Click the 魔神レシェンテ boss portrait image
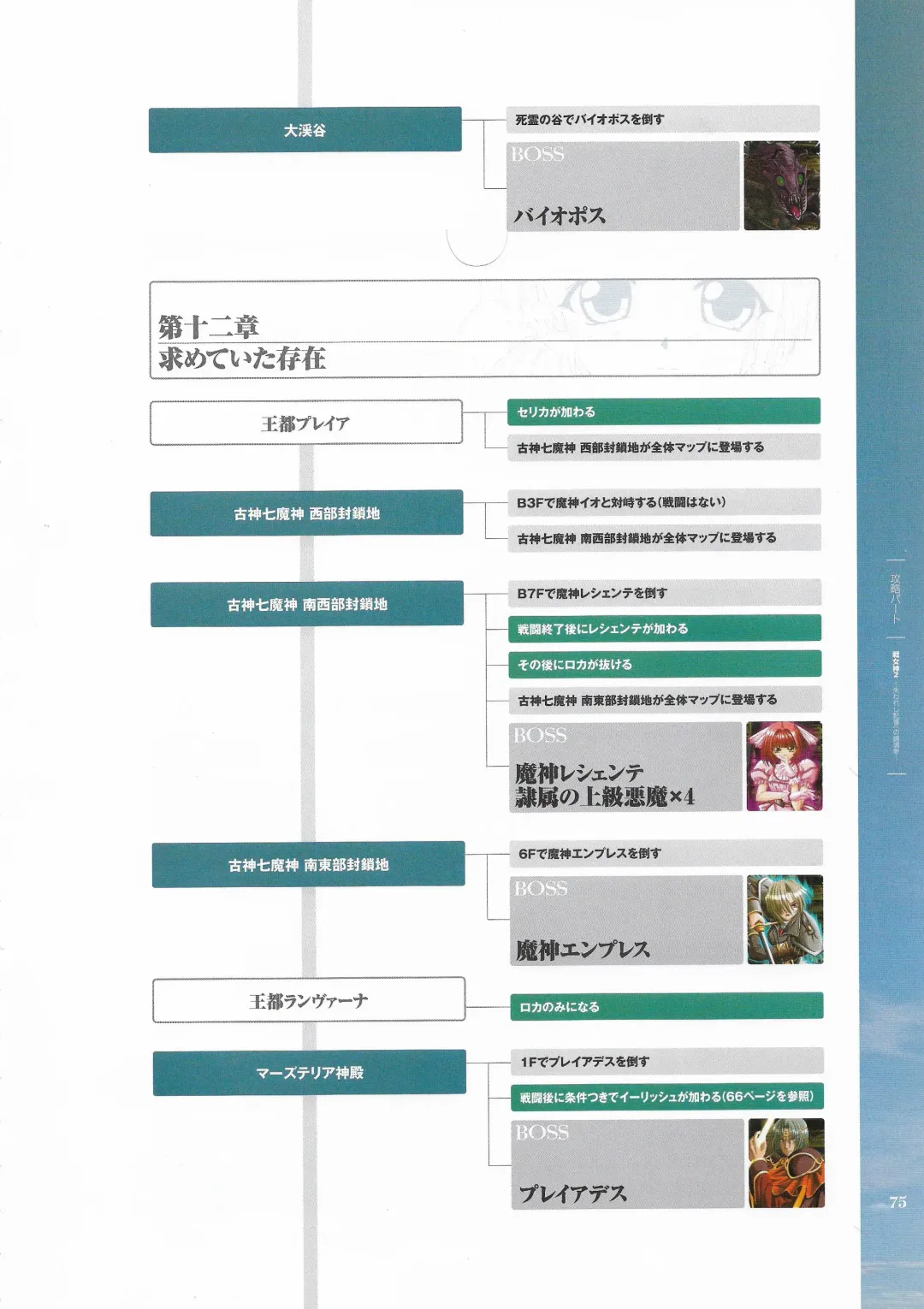 (784, 766)
